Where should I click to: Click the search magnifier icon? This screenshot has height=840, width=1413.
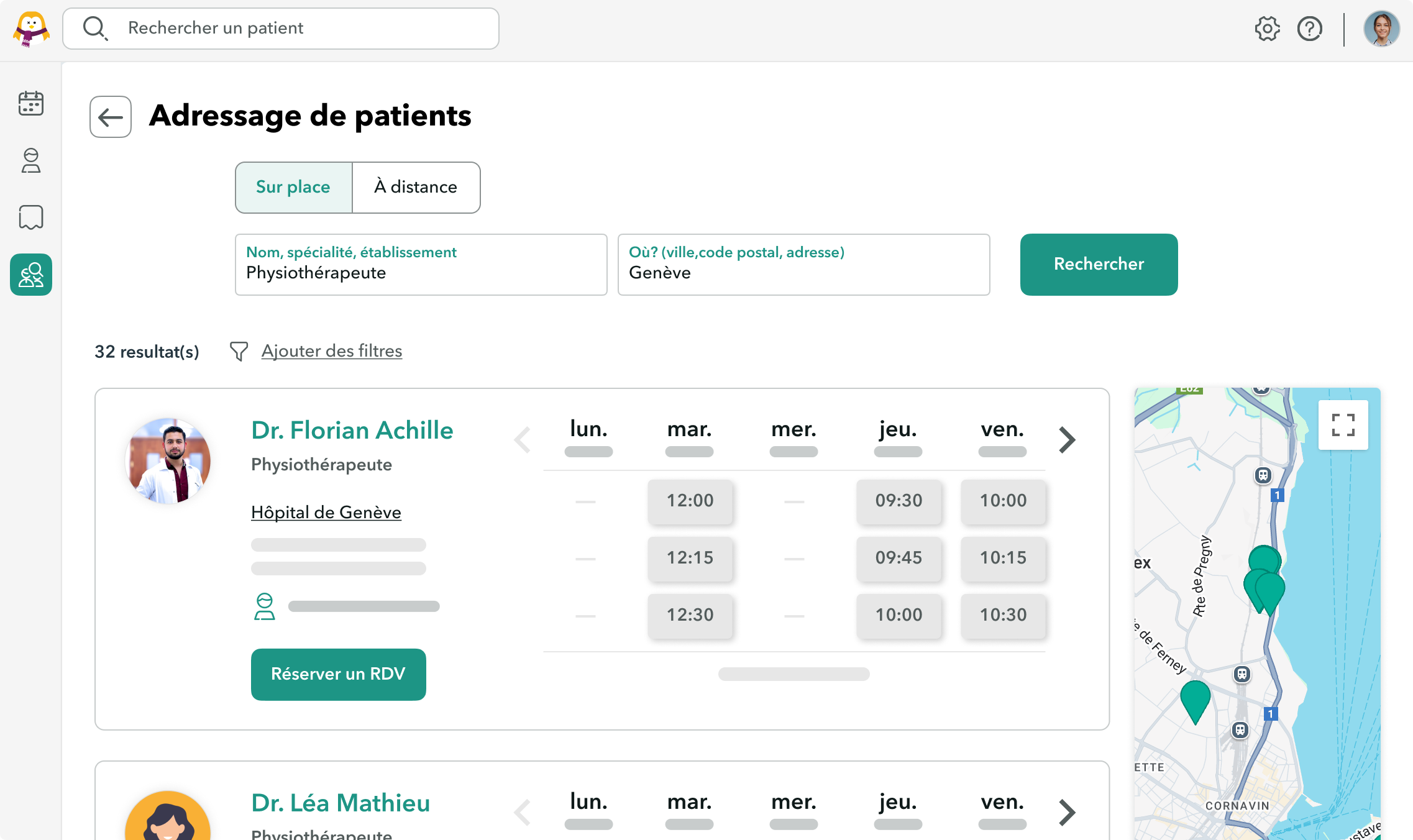(95, 28)
